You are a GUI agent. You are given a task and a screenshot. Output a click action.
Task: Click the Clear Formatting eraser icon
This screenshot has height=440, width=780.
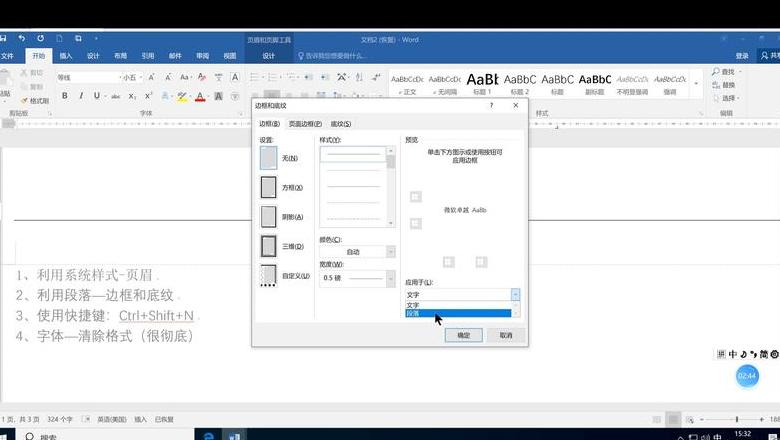tap(202, 77)
